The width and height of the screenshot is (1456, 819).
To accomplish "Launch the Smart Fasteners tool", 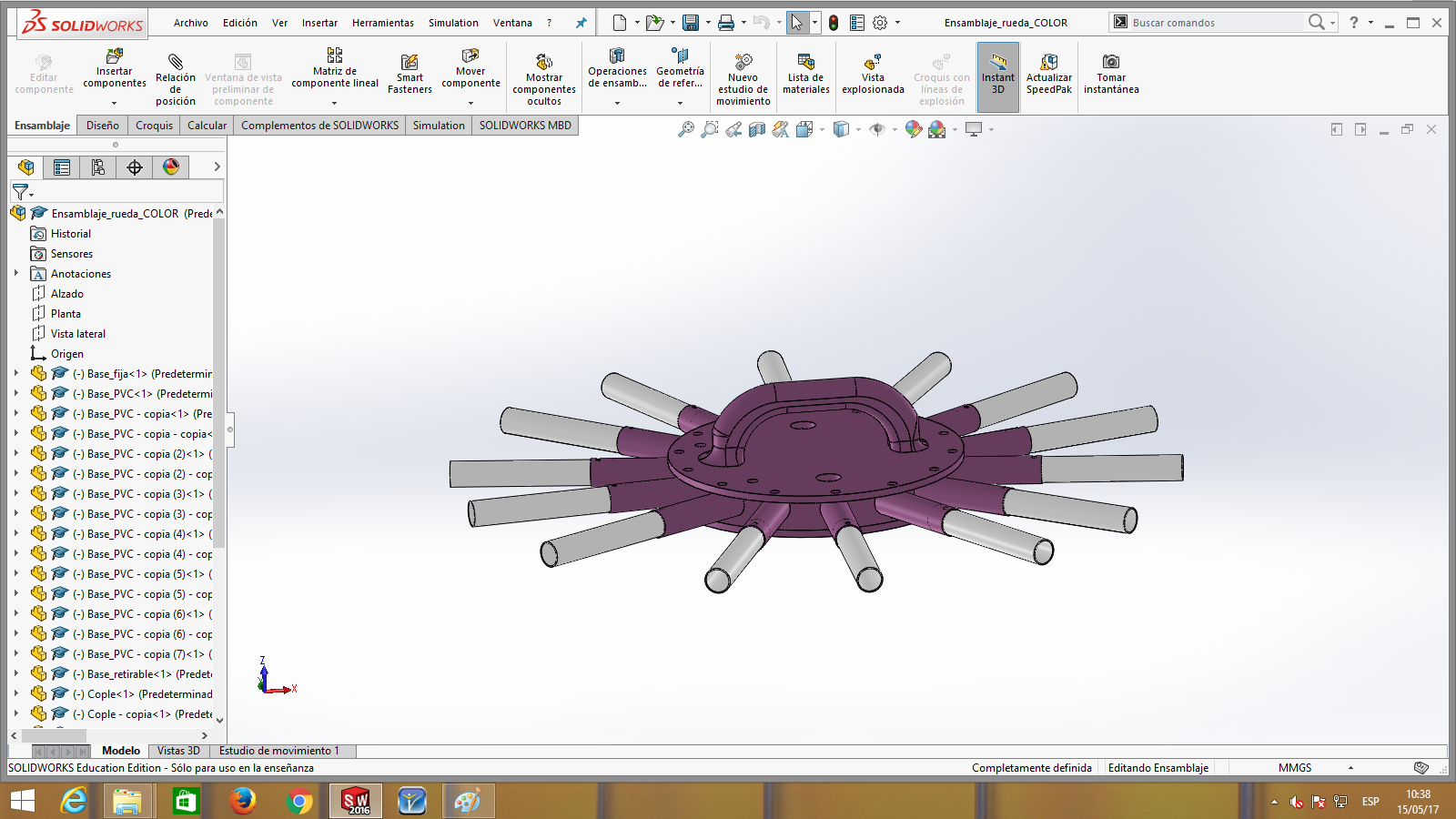I will pyautogui.click(x=409, y=74).
